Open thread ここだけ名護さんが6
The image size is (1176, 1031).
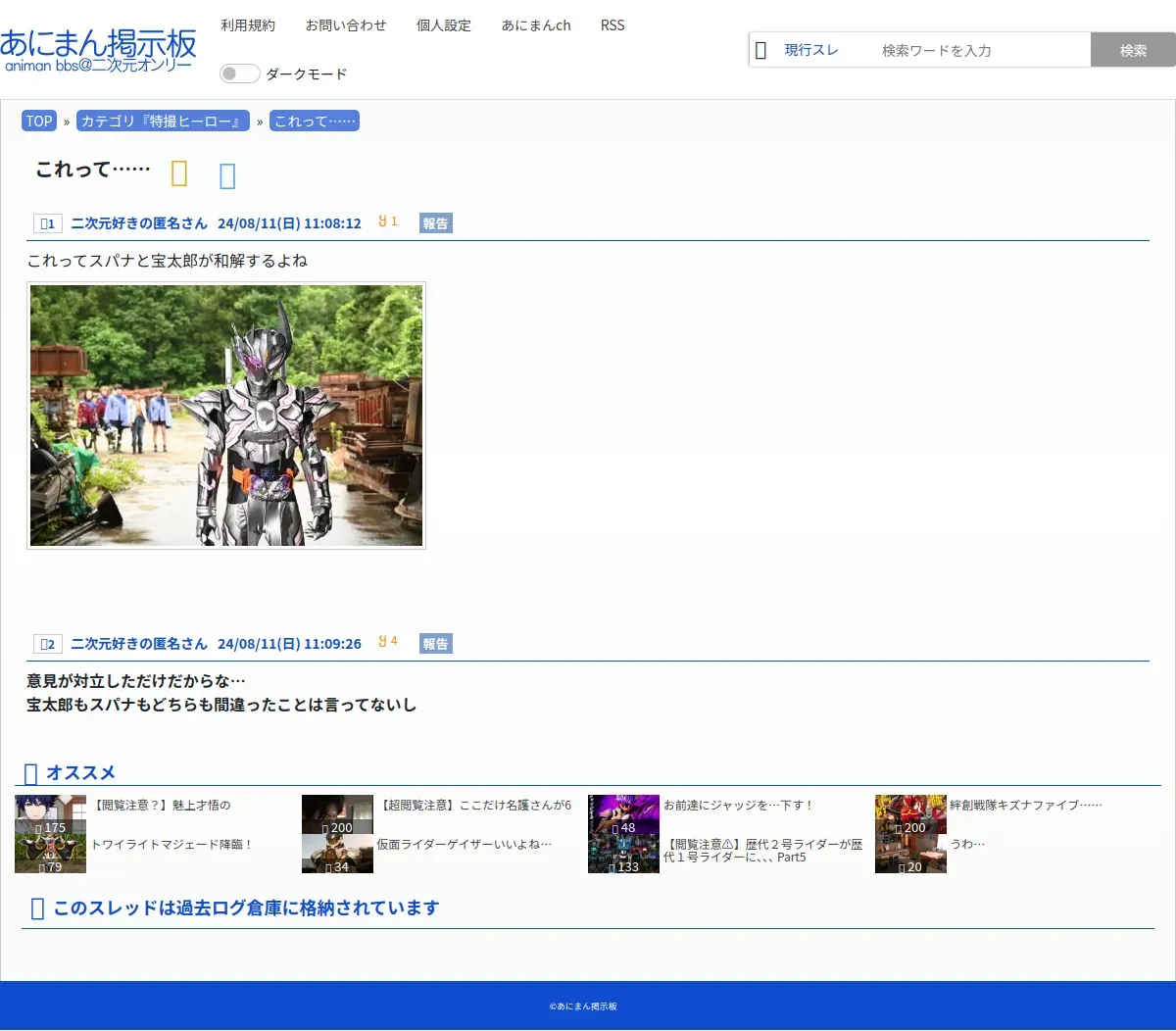pos(474,805)
